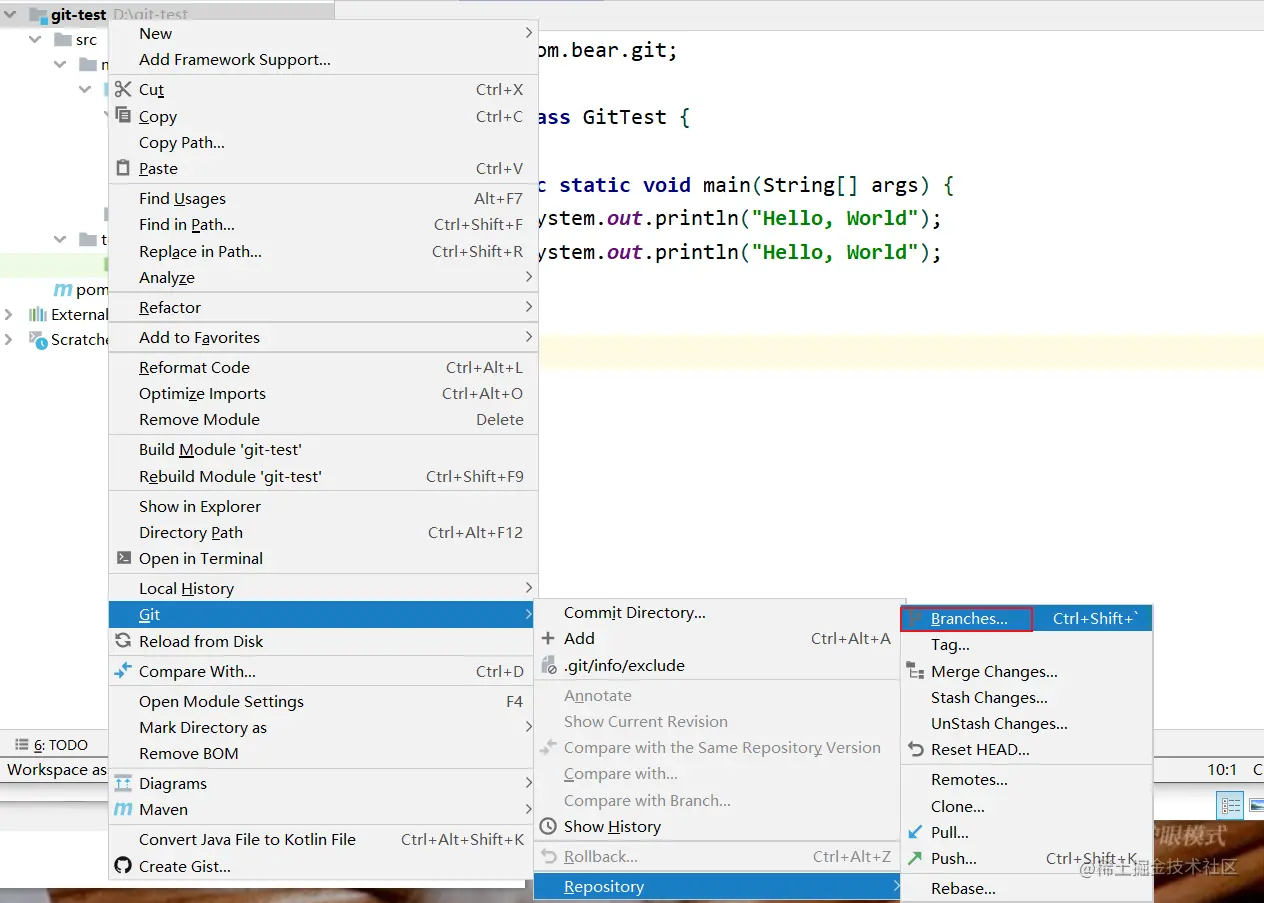This screenshot has height=903, width=1264.
Task: Click the External Libraries icon in tree
Action: (38, 314)
